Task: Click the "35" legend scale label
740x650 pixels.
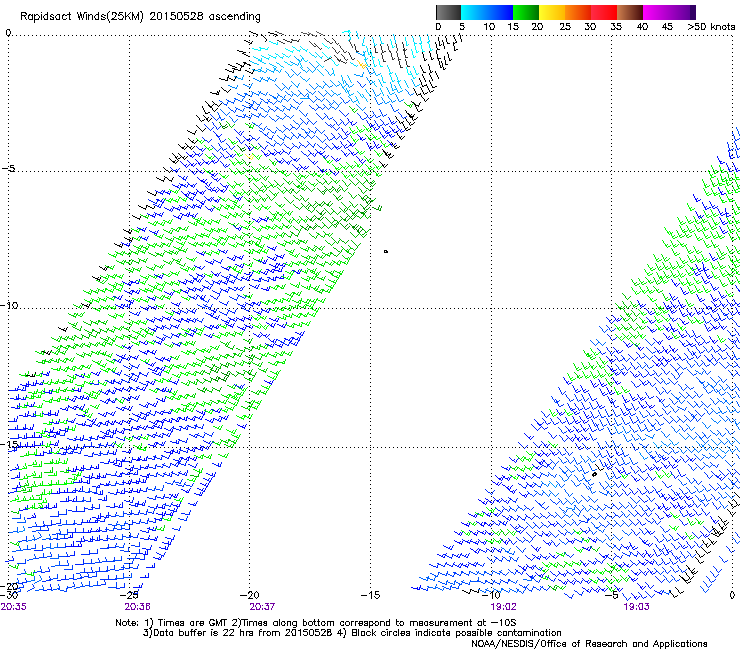Action: coord(616,26)
